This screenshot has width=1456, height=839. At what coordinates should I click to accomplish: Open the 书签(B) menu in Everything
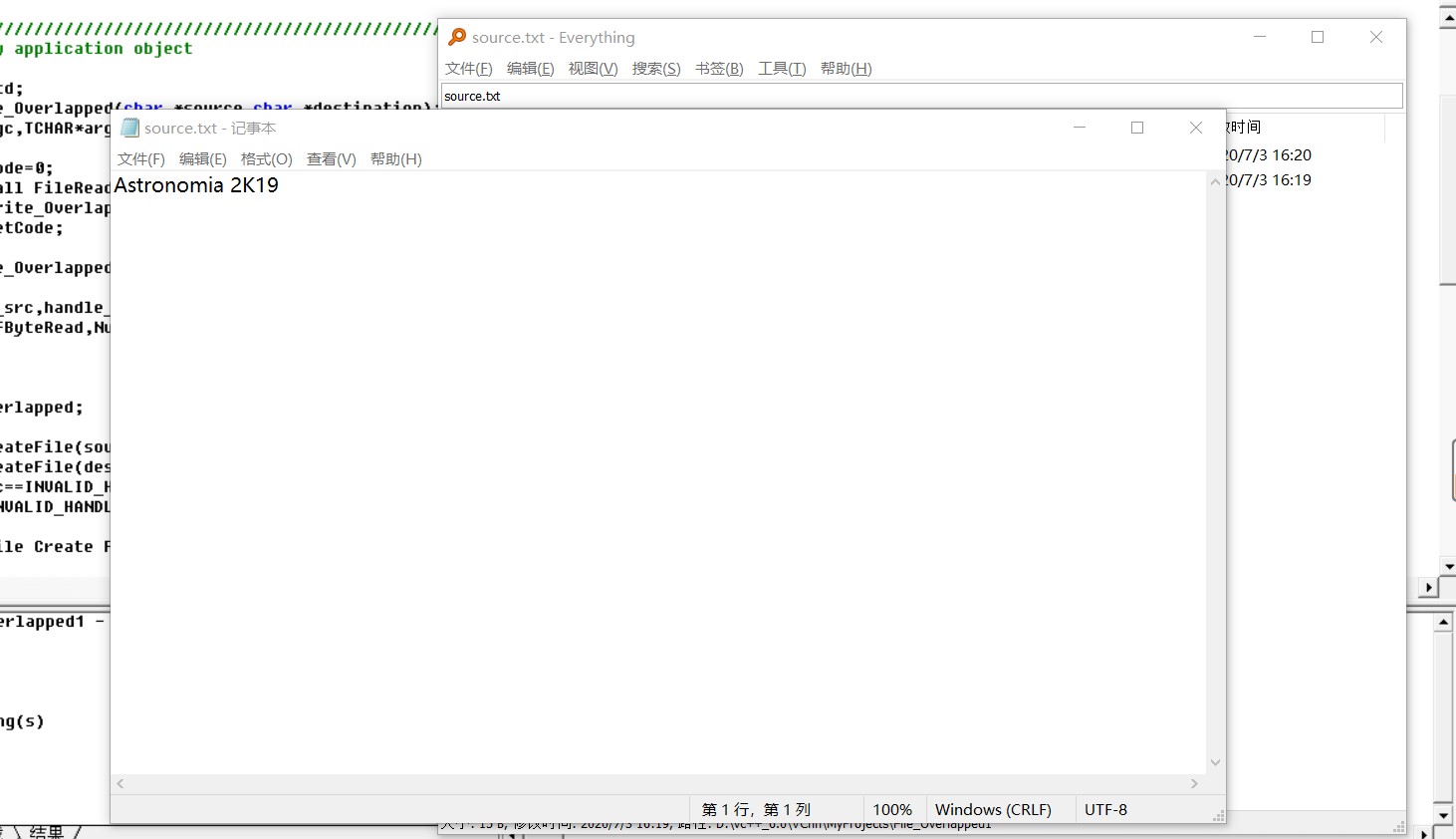coord(718,69)
